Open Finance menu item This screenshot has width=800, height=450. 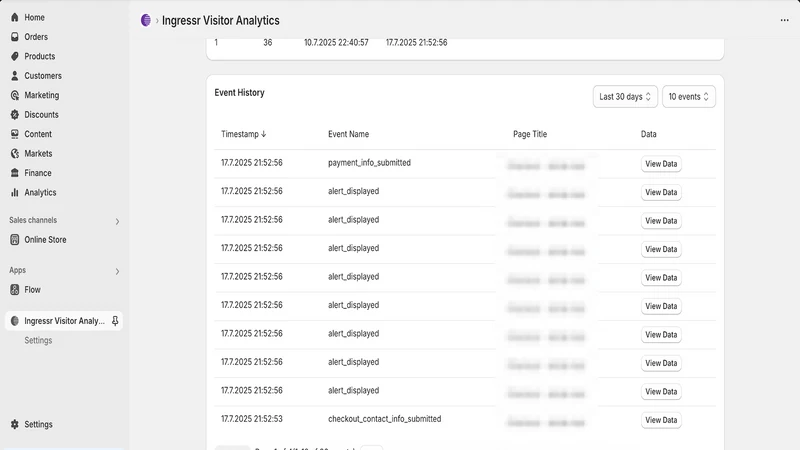(38, 172)
